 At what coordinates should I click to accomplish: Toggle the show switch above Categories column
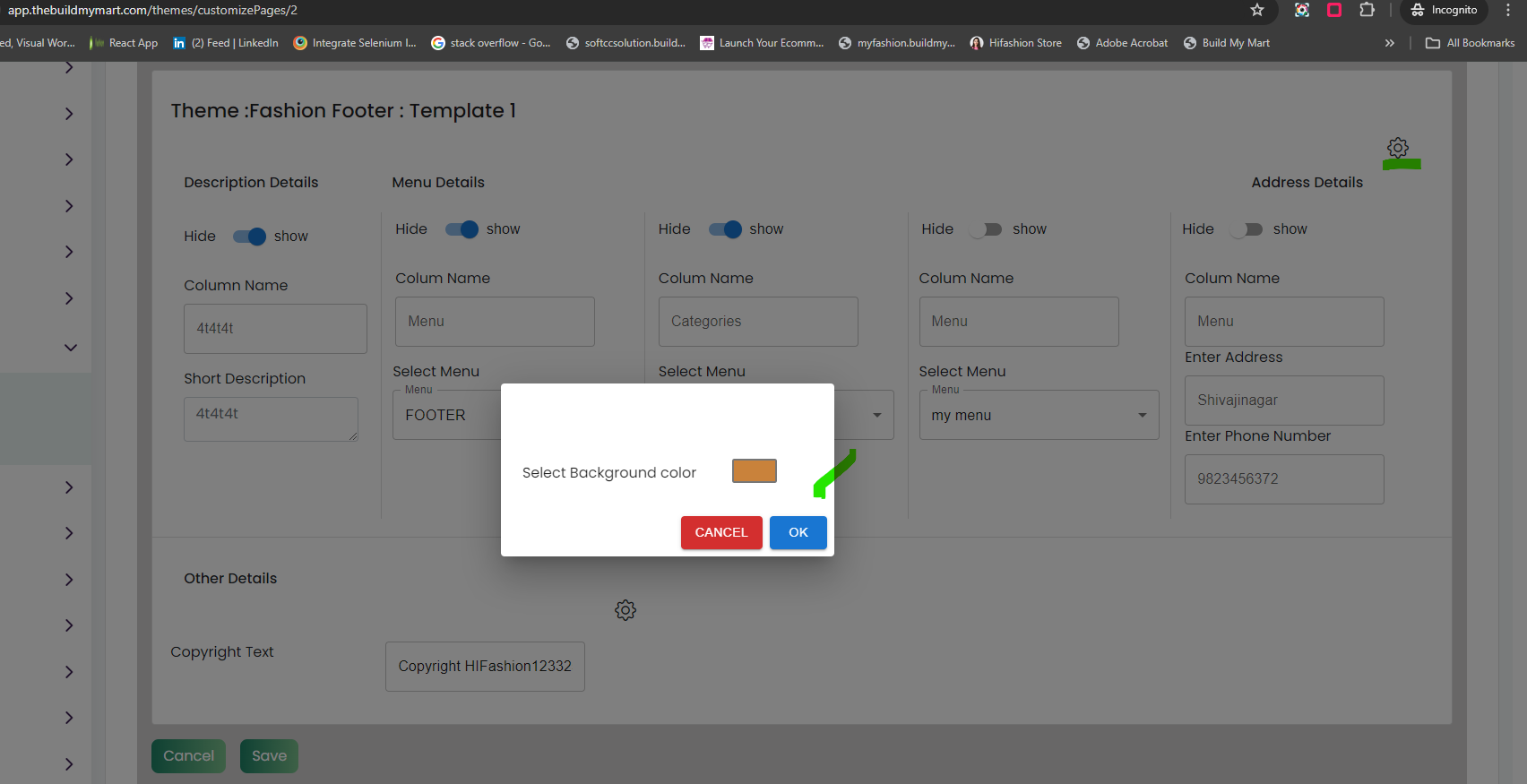(725, 229)
